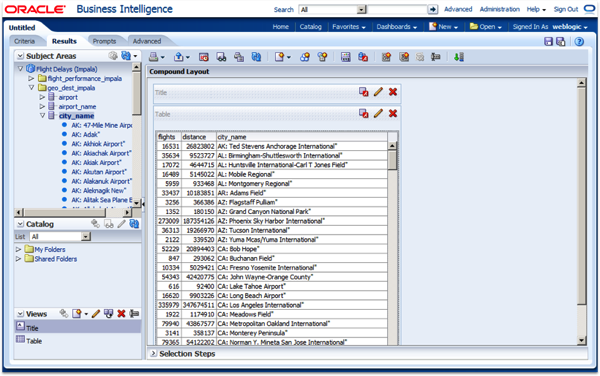Switch to the Prompts tab
Screen dimensions: 600x376
pos(104,41)
